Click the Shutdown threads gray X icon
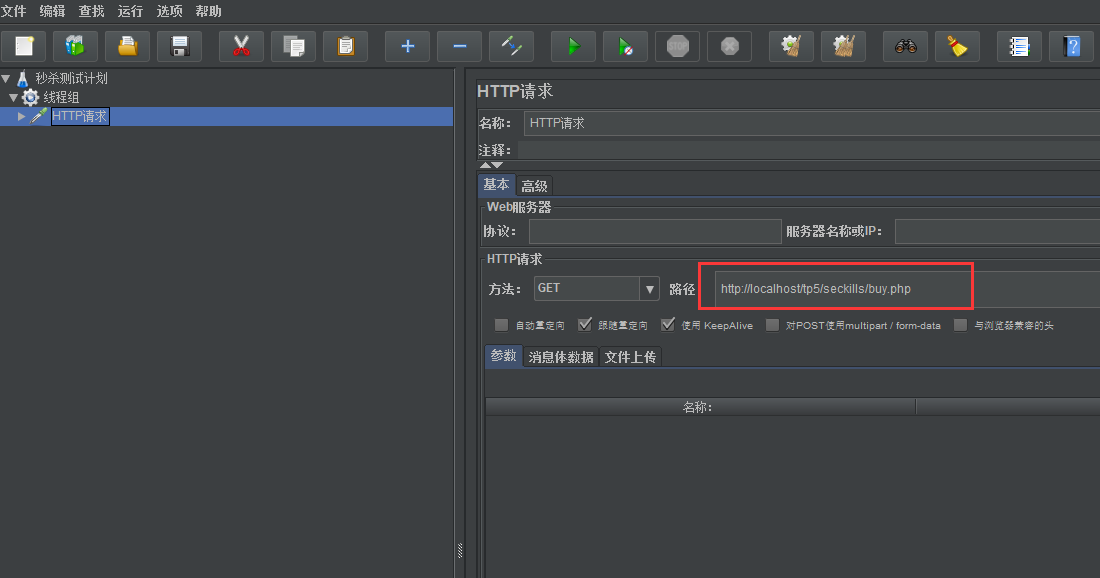This screenshot has height=578, width=1100. (x=730, y=46)
